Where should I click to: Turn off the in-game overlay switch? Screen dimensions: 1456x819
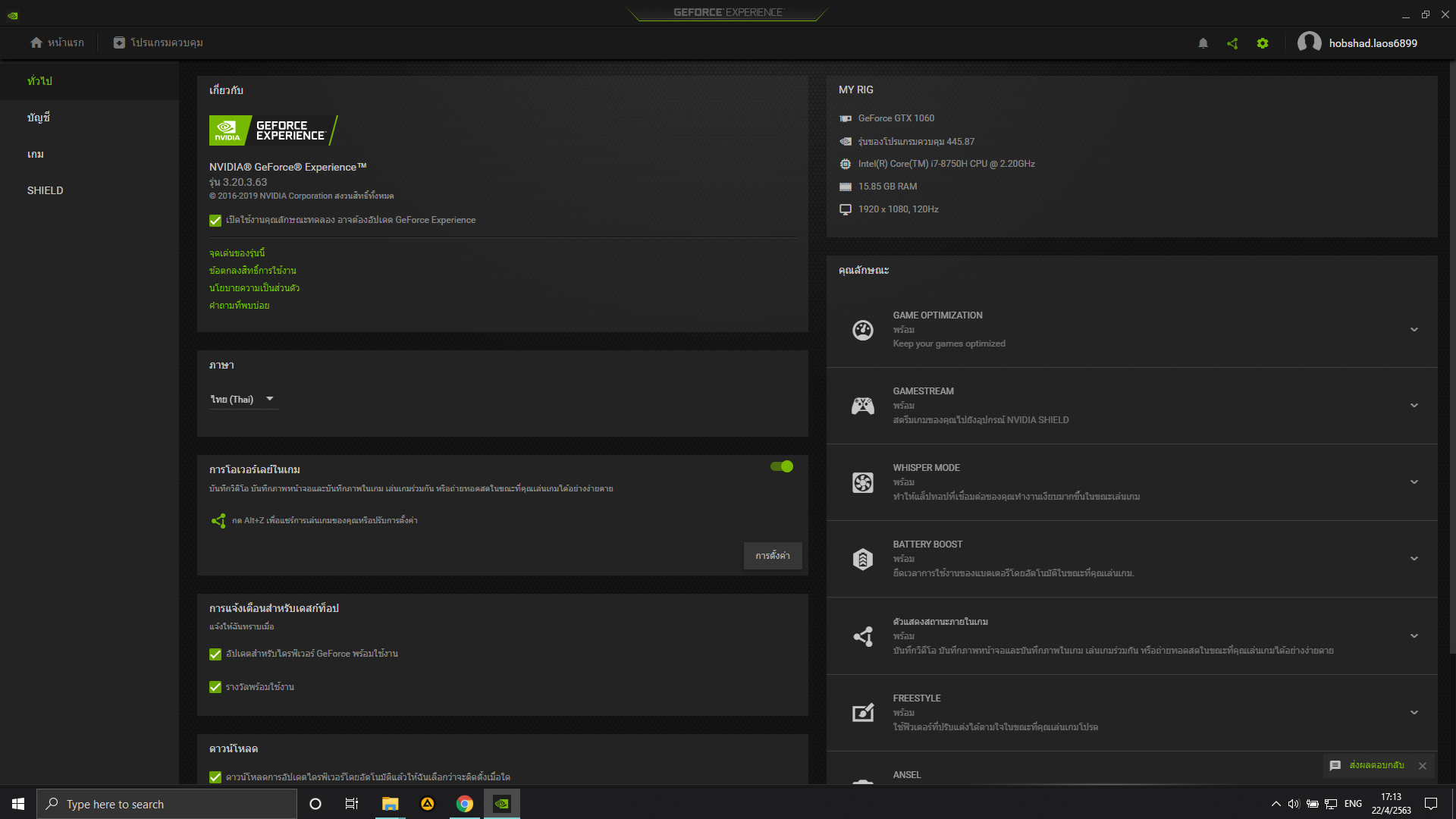(782, 466)
